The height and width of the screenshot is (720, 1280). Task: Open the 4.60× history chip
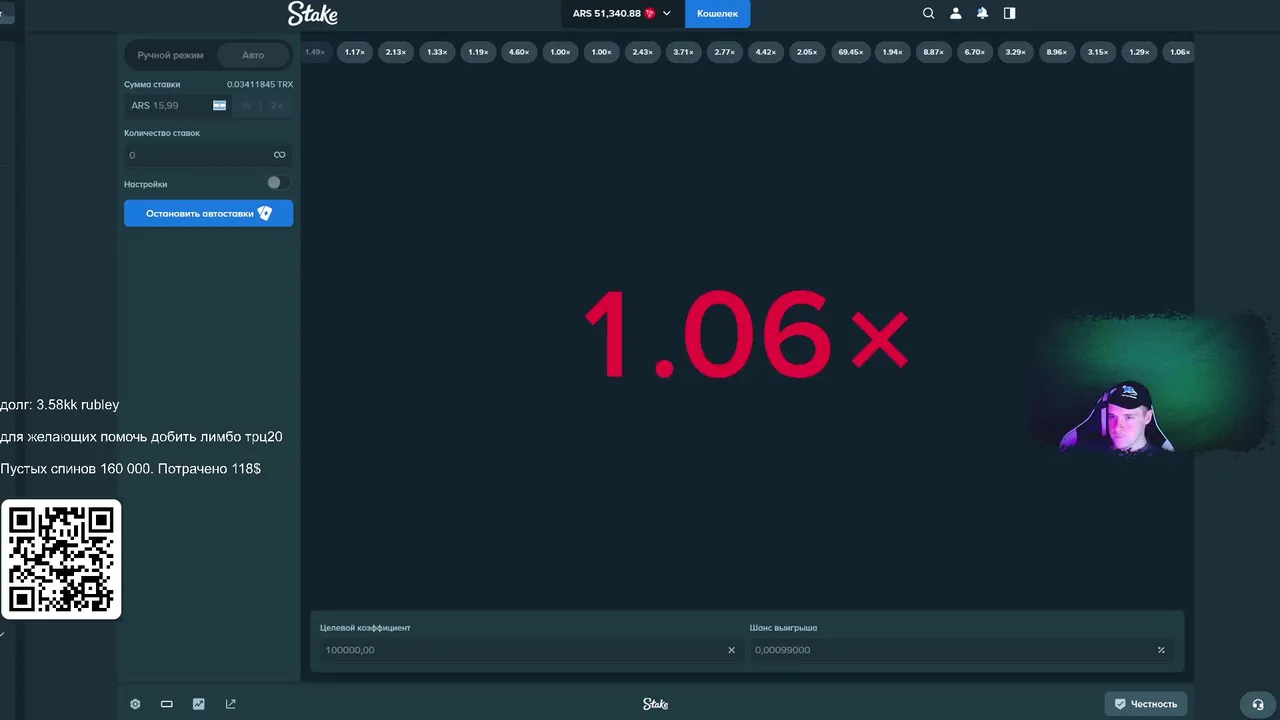tap(519, 52)
